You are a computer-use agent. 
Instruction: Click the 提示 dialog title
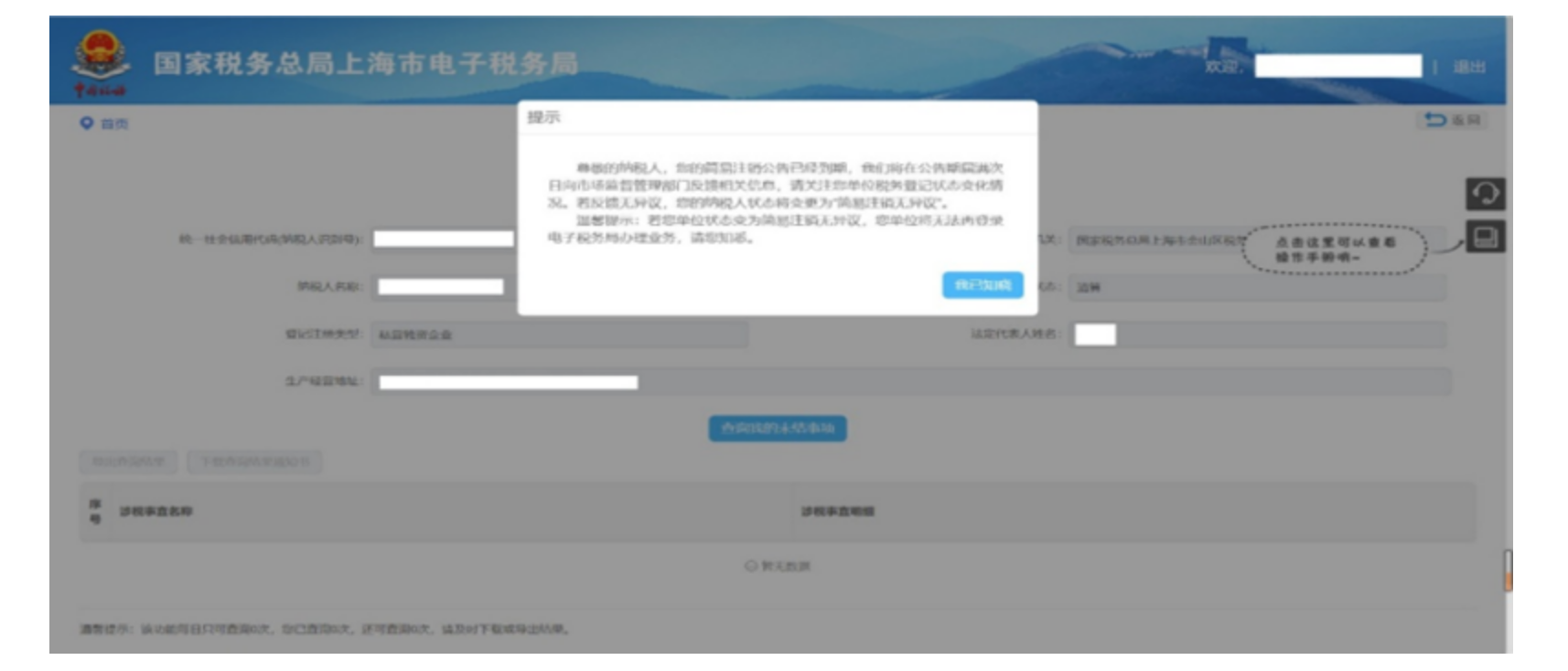click(x=543, y=117)
